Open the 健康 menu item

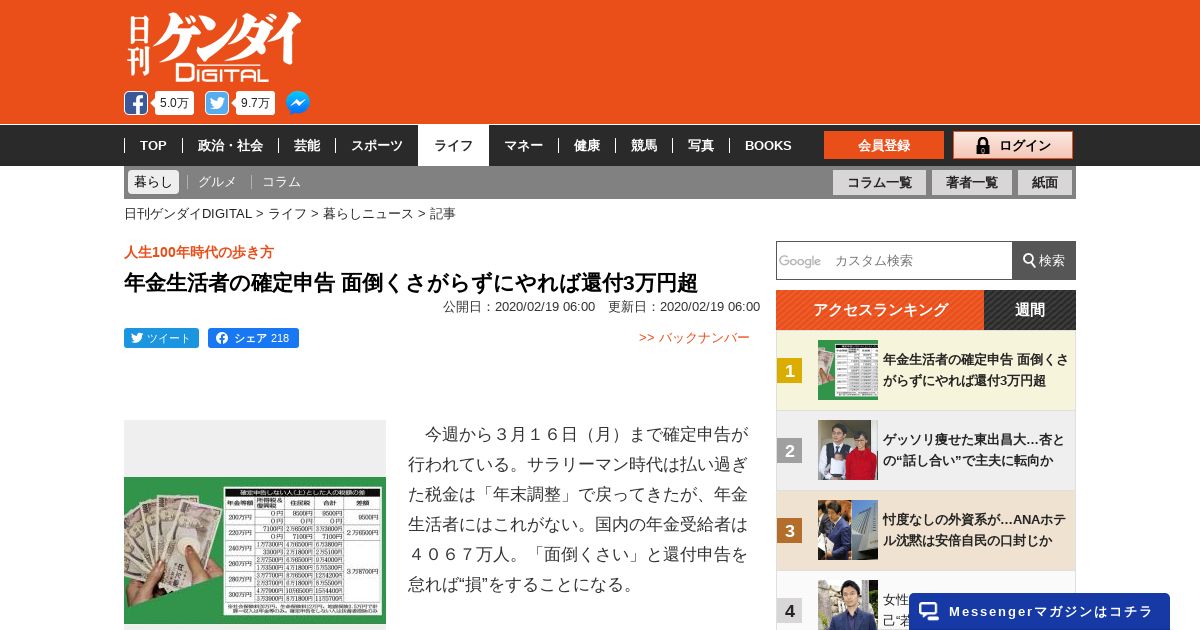point(587,146)
